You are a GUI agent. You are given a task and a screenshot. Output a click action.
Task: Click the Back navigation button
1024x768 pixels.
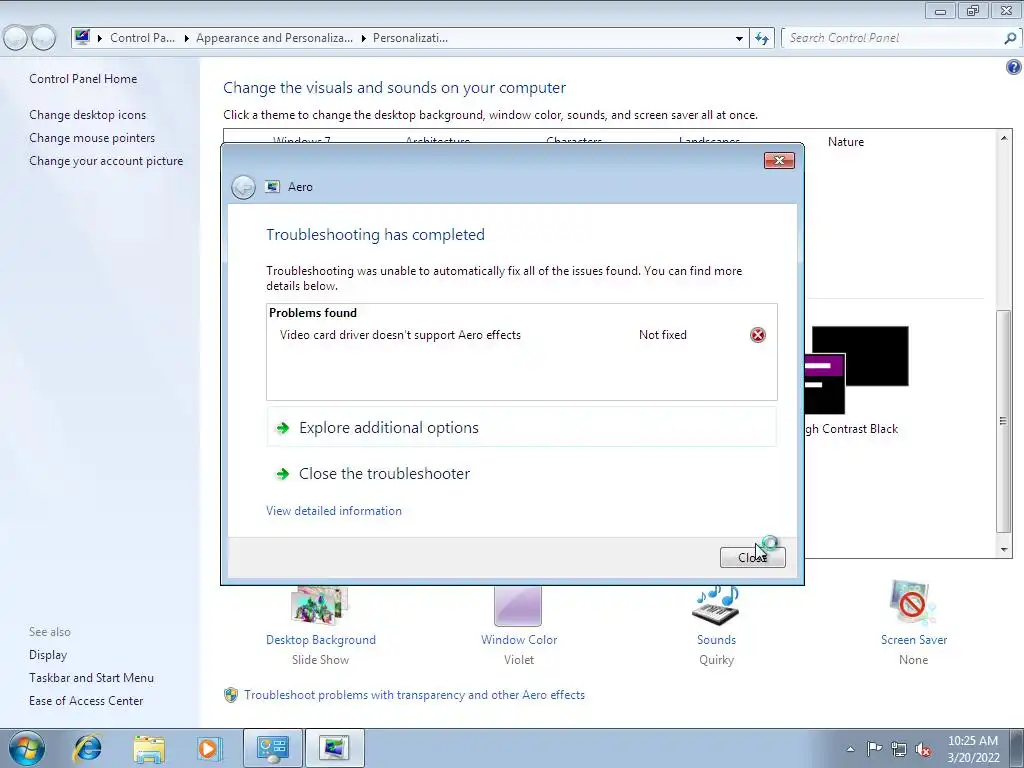click(16, 38)
